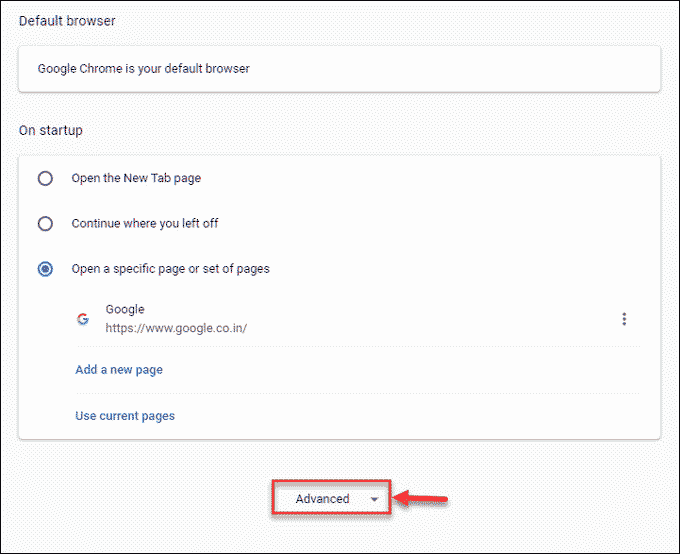Click the "Continue where you left off" label text
This screenshot has width=680, height=554.
[145, 224]
